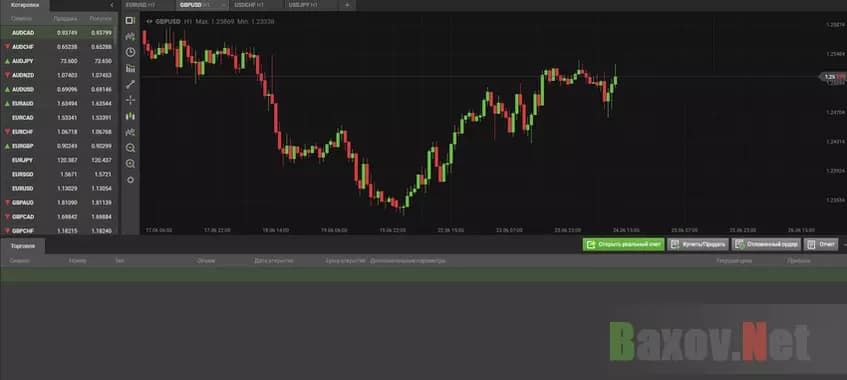Open chart settings gear icon
Viewport: 847px width, 380px height.
pyautogui.click(x=130, y=180)
